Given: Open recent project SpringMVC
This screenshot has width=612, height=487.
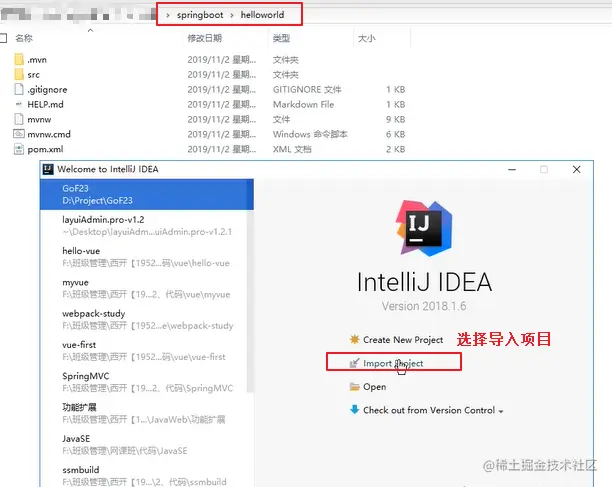Looking at the screenshot, I should click(144, 382).
